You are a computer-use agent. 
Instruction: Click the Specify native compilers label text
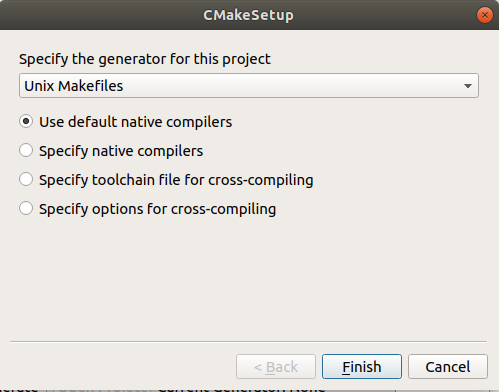[x=121, y=151]
